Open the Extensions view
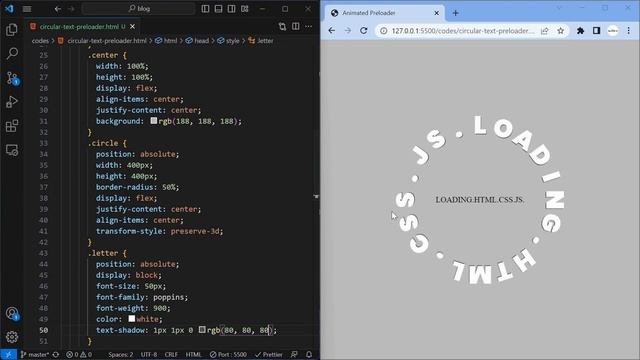This screenshot has width=640, height=360. 12,126
